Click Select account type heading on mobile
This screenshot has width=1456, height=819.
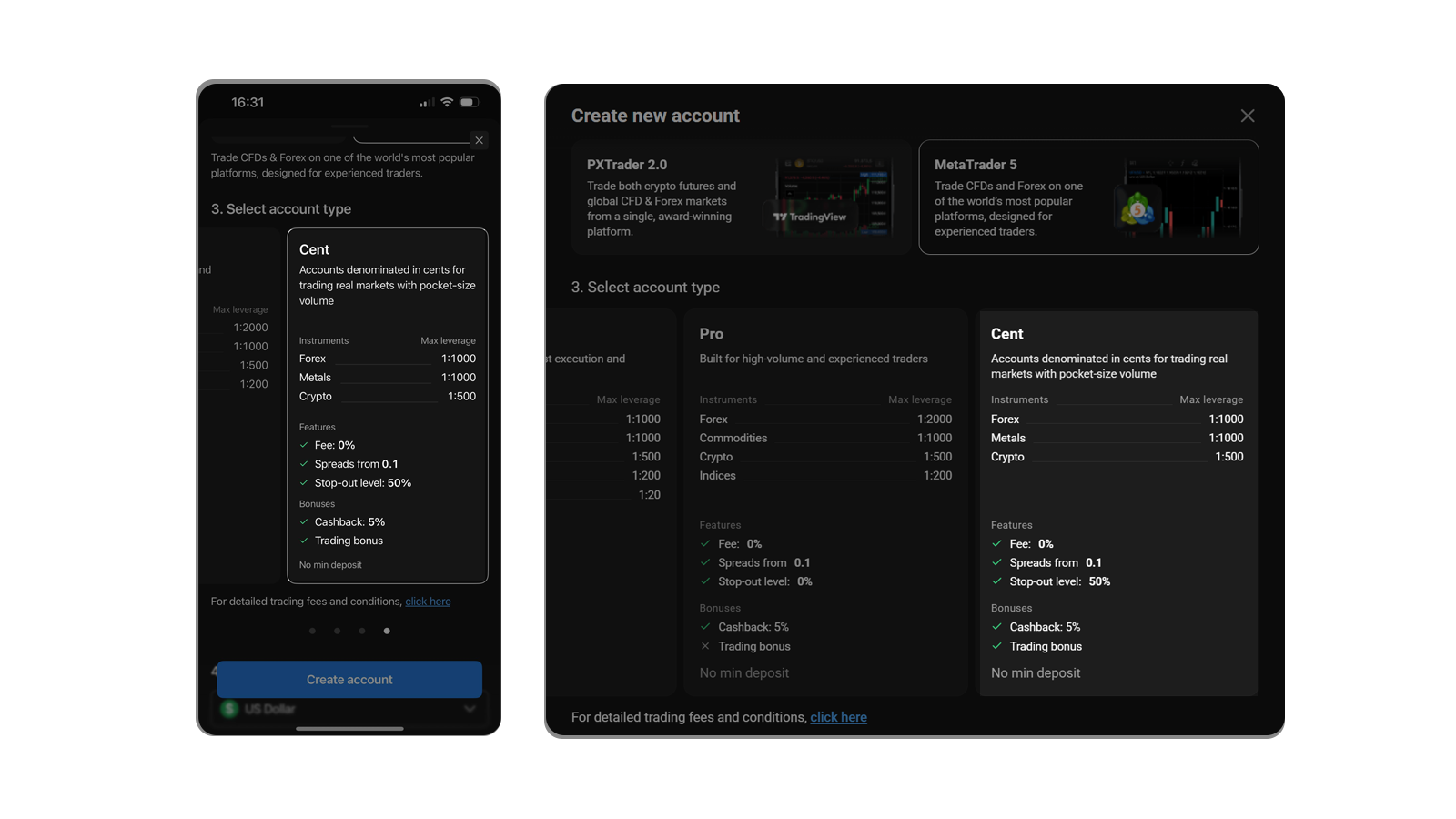click(x=281, y=209)
